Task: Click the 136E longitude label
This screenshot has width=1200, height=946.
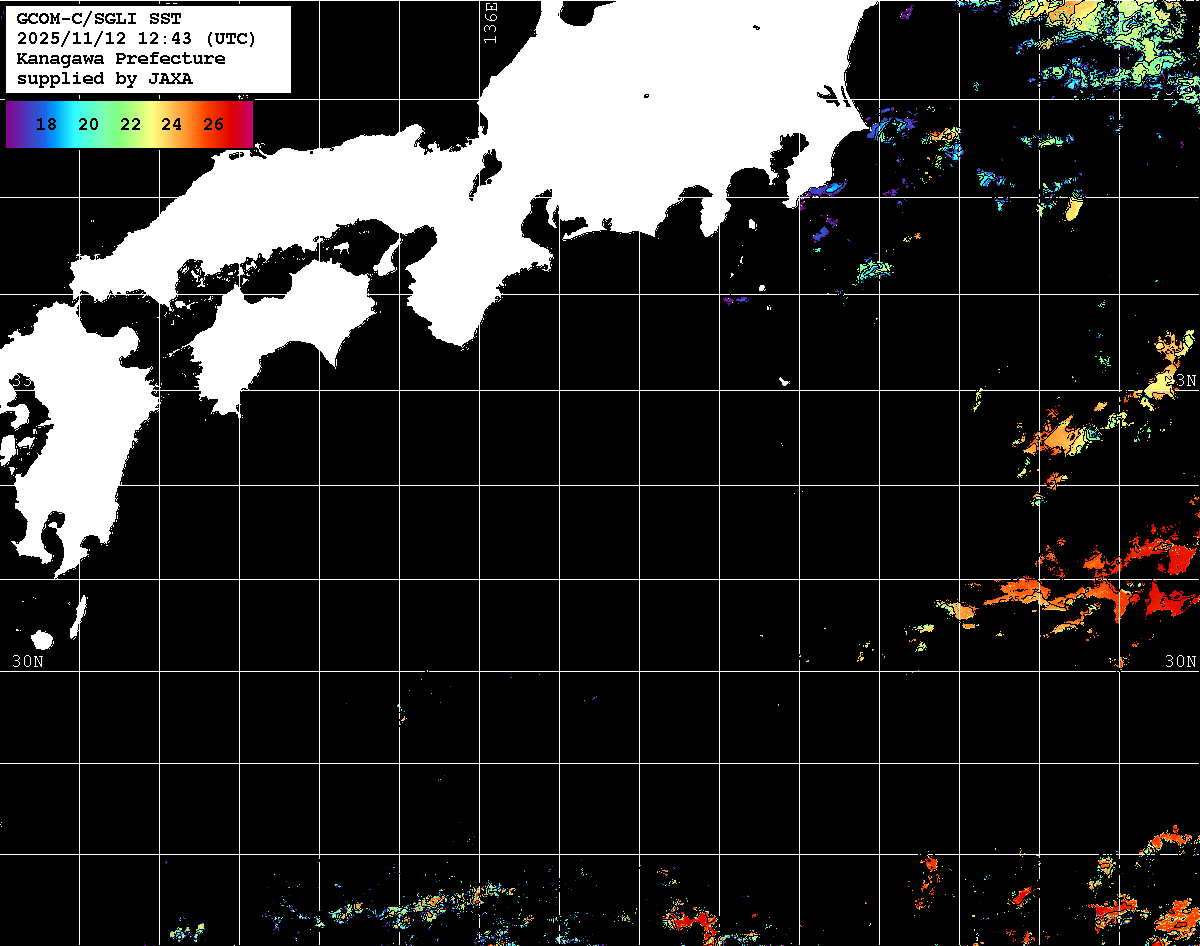Action: [x=490, y=20]
